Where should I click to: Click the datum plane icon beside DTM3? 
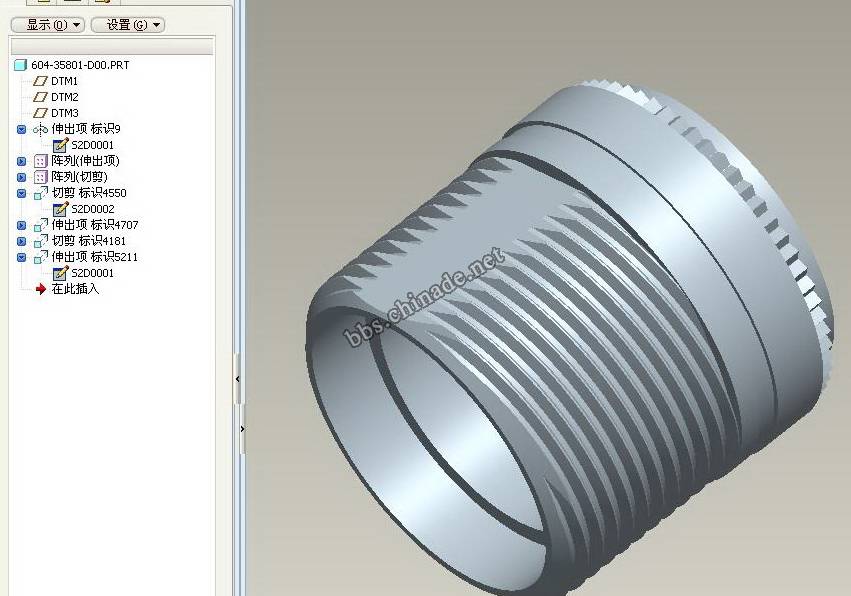tap(40, 113)
